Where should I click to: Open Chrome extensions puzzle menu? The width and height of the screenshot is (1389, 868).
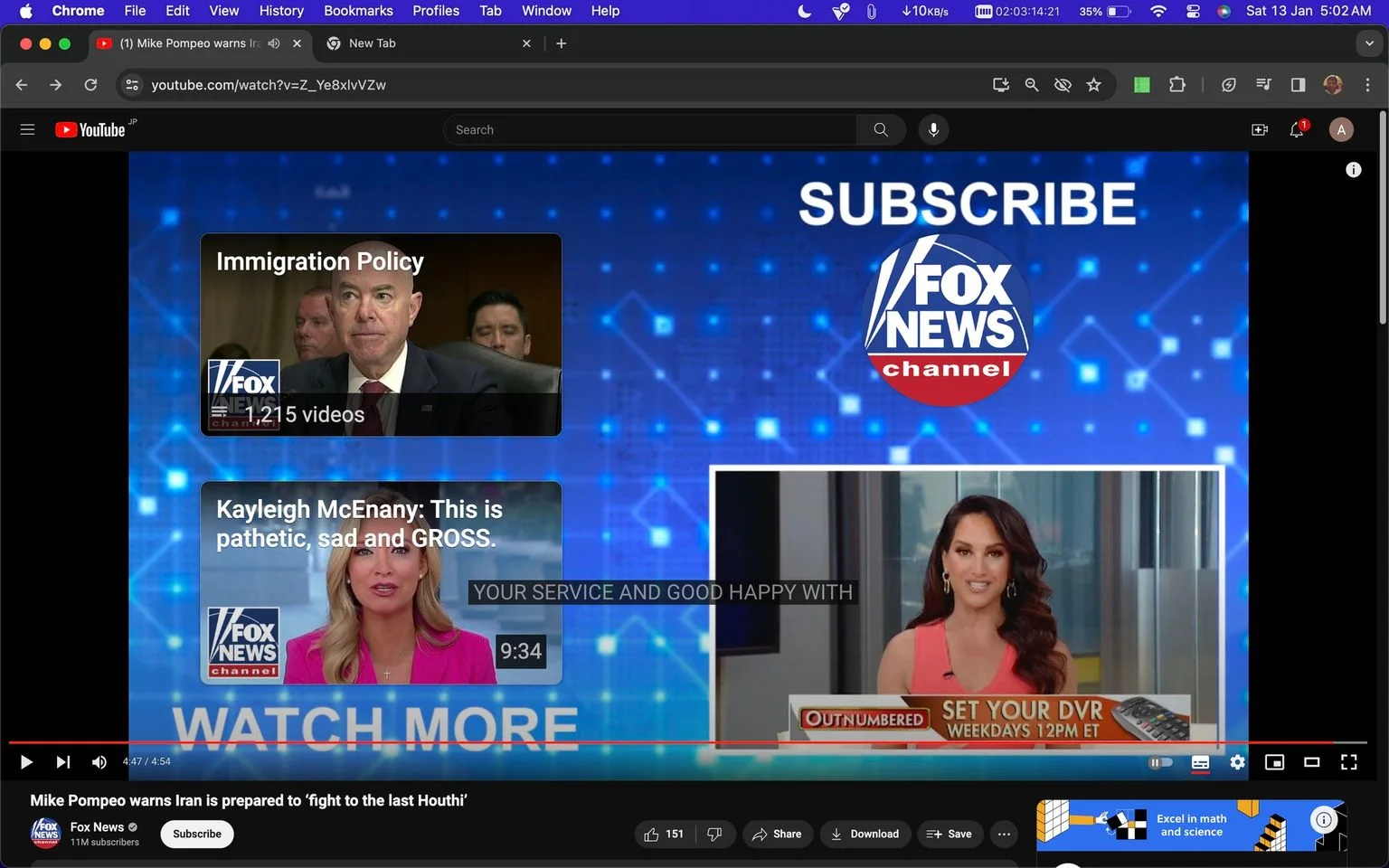[1176, 85]
